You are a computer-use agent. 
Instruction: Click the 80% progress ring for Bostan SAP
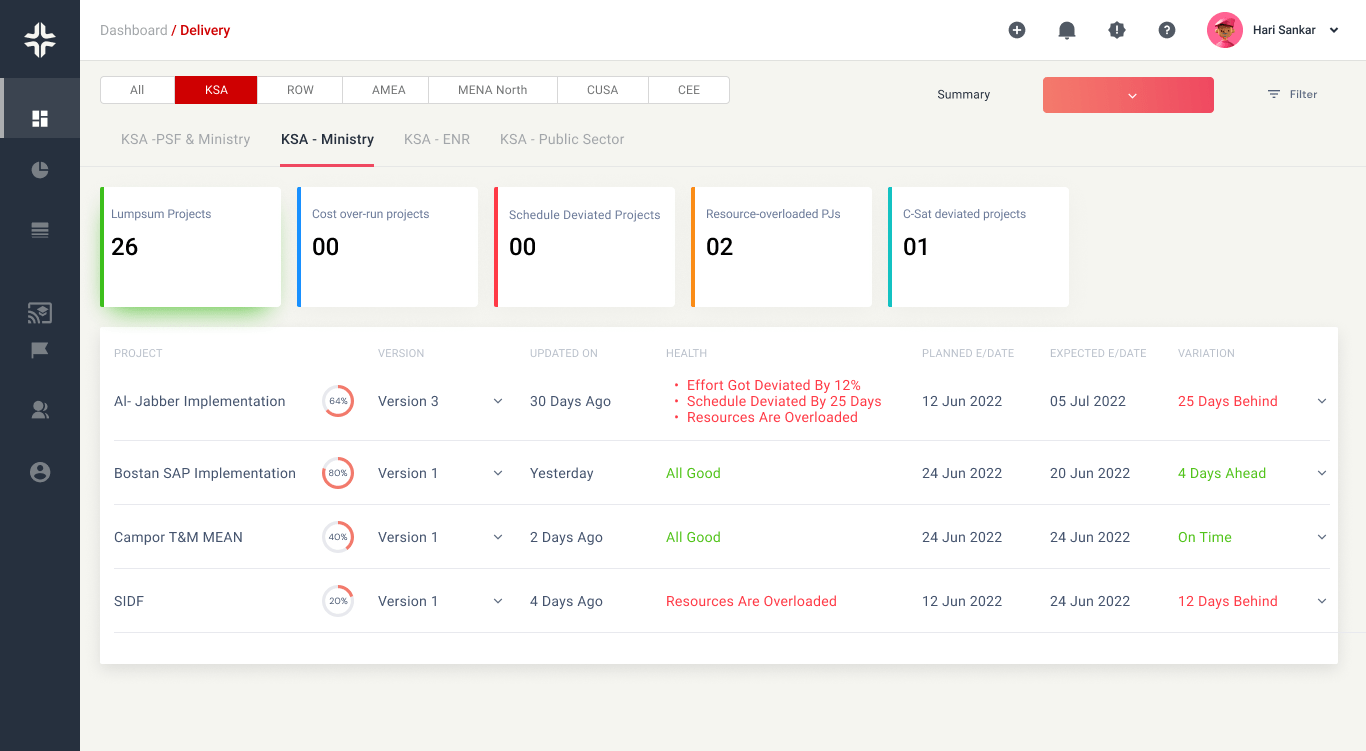338,473
